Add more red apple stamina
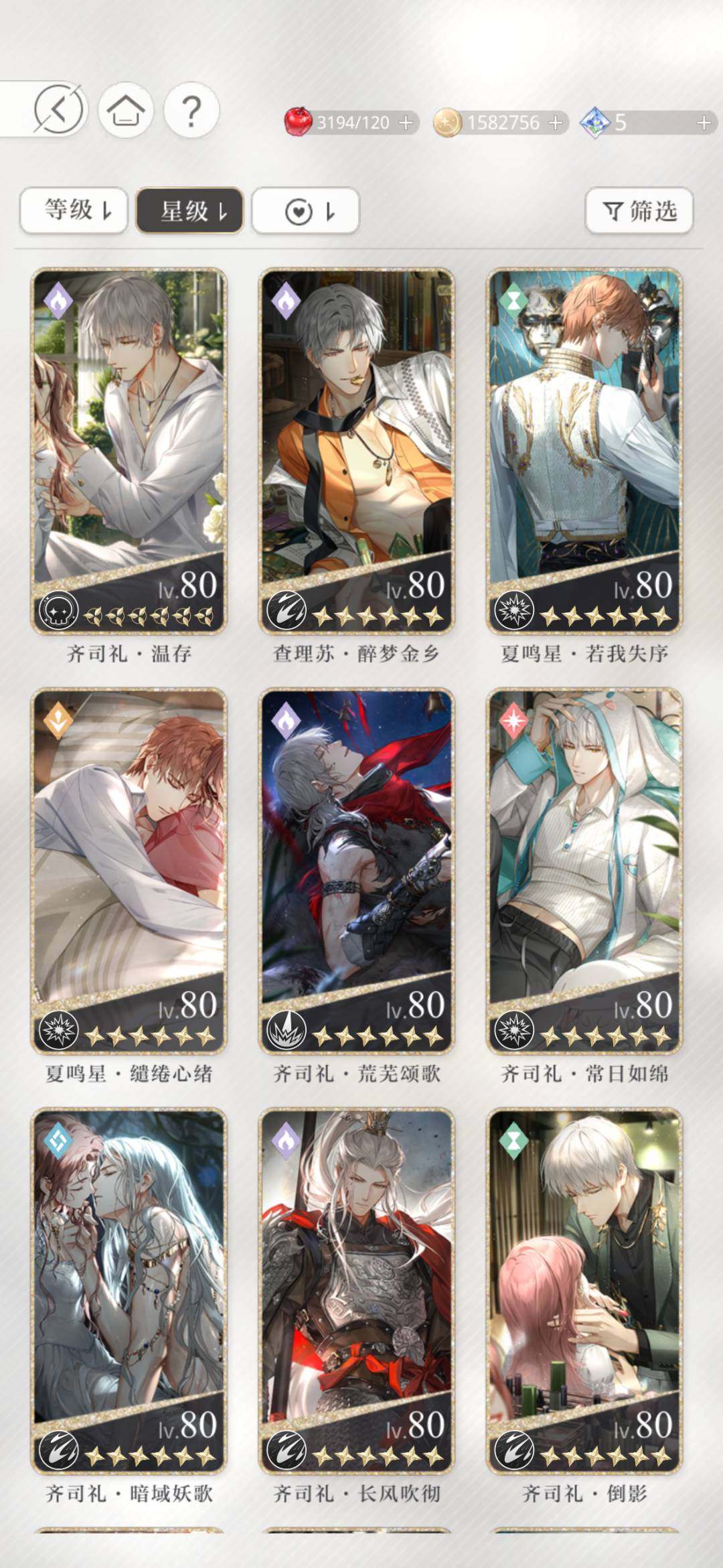Image resolution: width=723 pixels, height=1568 pixels. pyautogui.click(x=406, y=123)
